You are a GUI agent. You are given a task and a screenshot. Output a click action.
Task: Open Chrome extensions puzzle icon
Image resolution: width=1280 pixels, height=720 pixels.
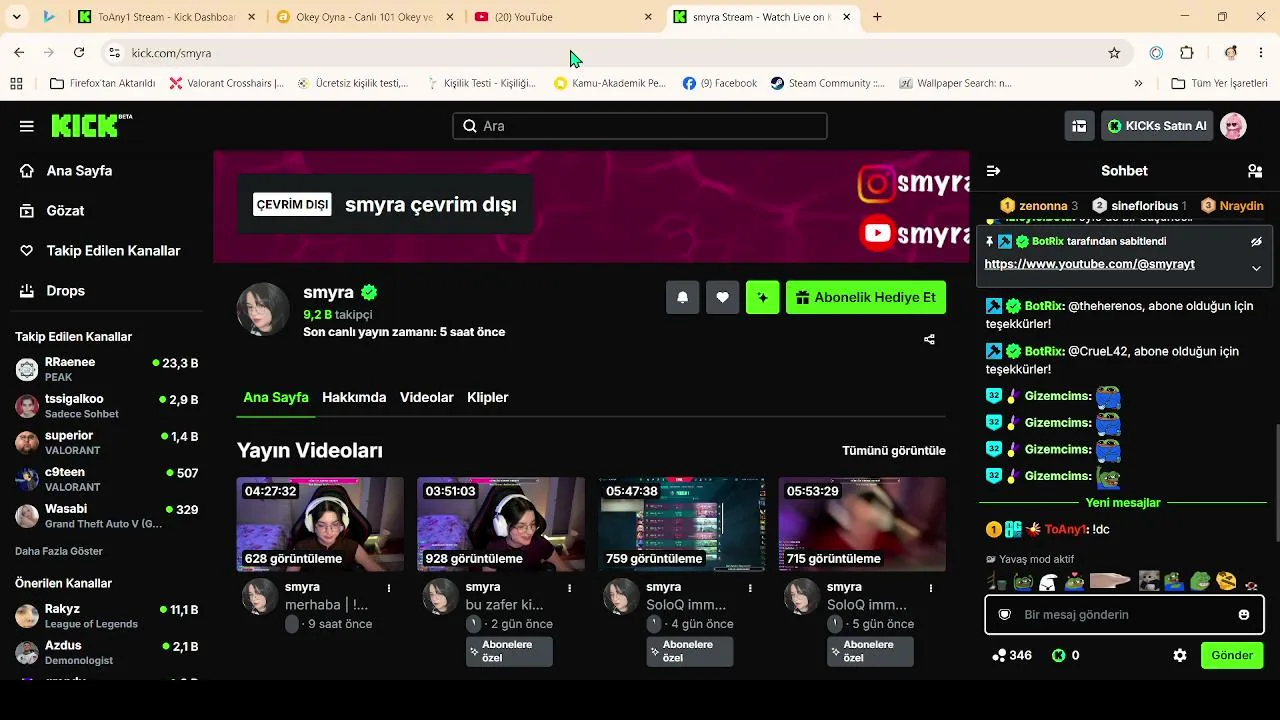tap(1187, 53)
